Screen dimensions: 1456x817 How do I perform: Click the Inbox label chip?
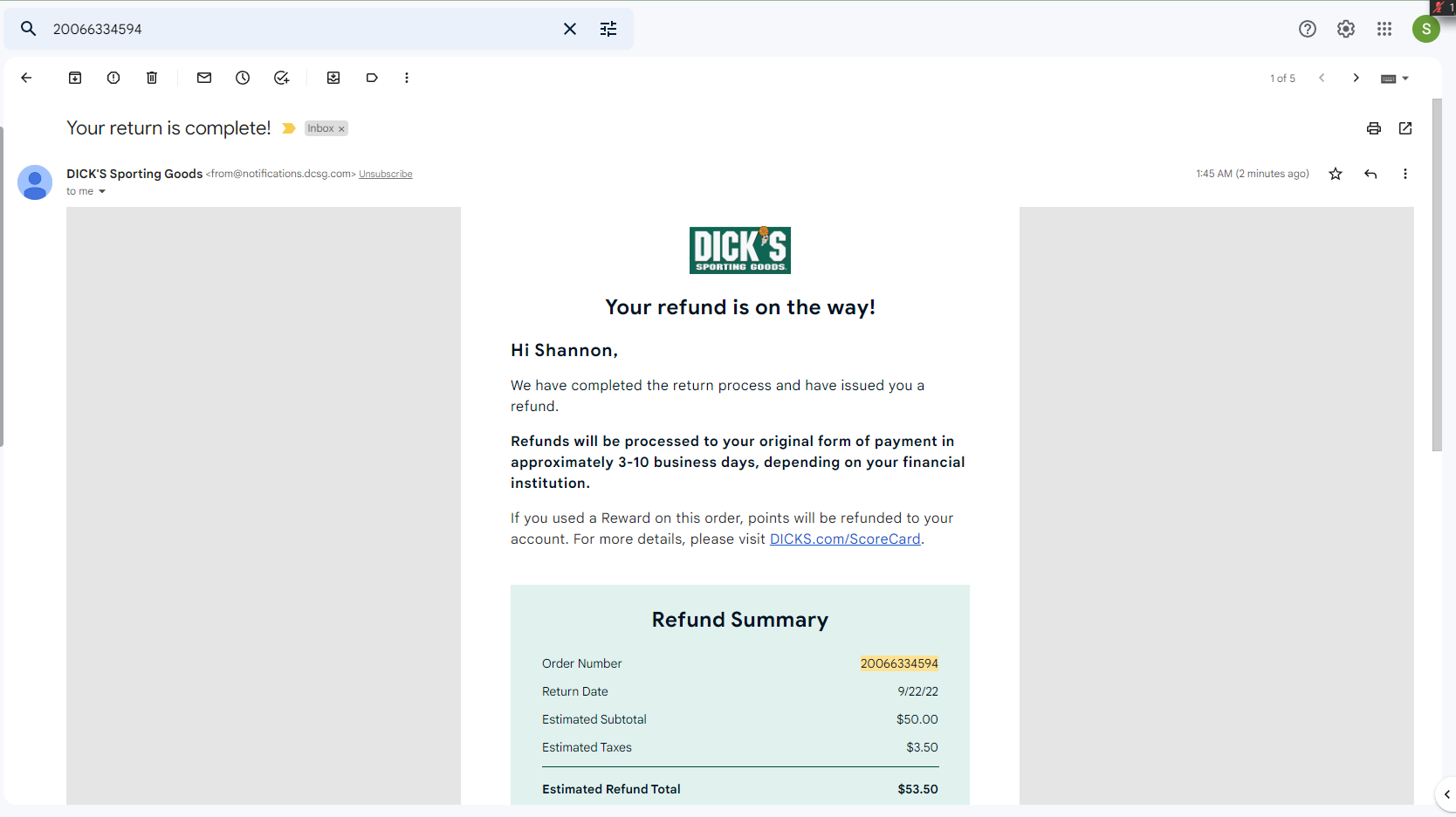point(326,128)
